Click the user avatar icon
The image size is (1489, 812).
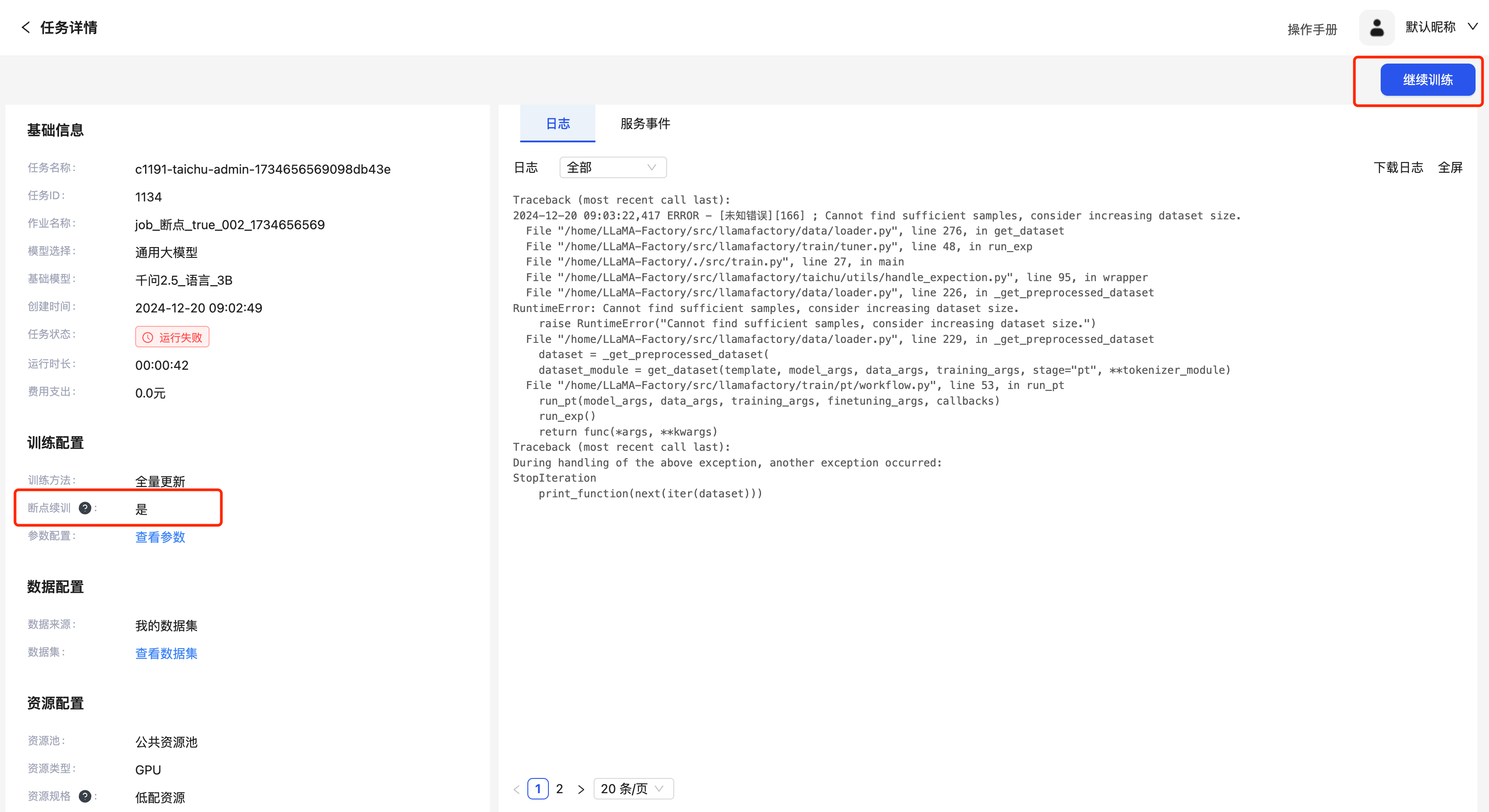click(x=1376, y=28)
